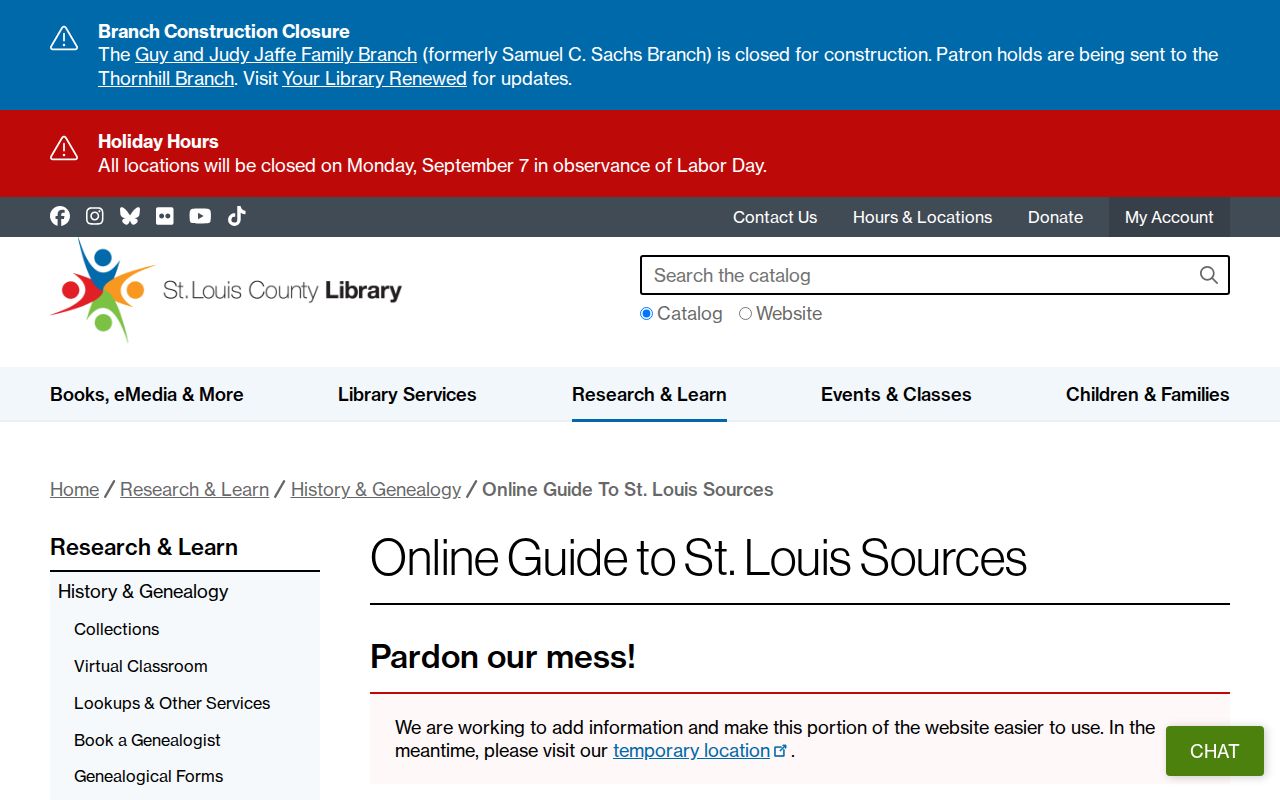This screenshot has height=800, width=1280.
Task: Open Lookups & Other Services in the sidebar
Action: click(172, 703)
